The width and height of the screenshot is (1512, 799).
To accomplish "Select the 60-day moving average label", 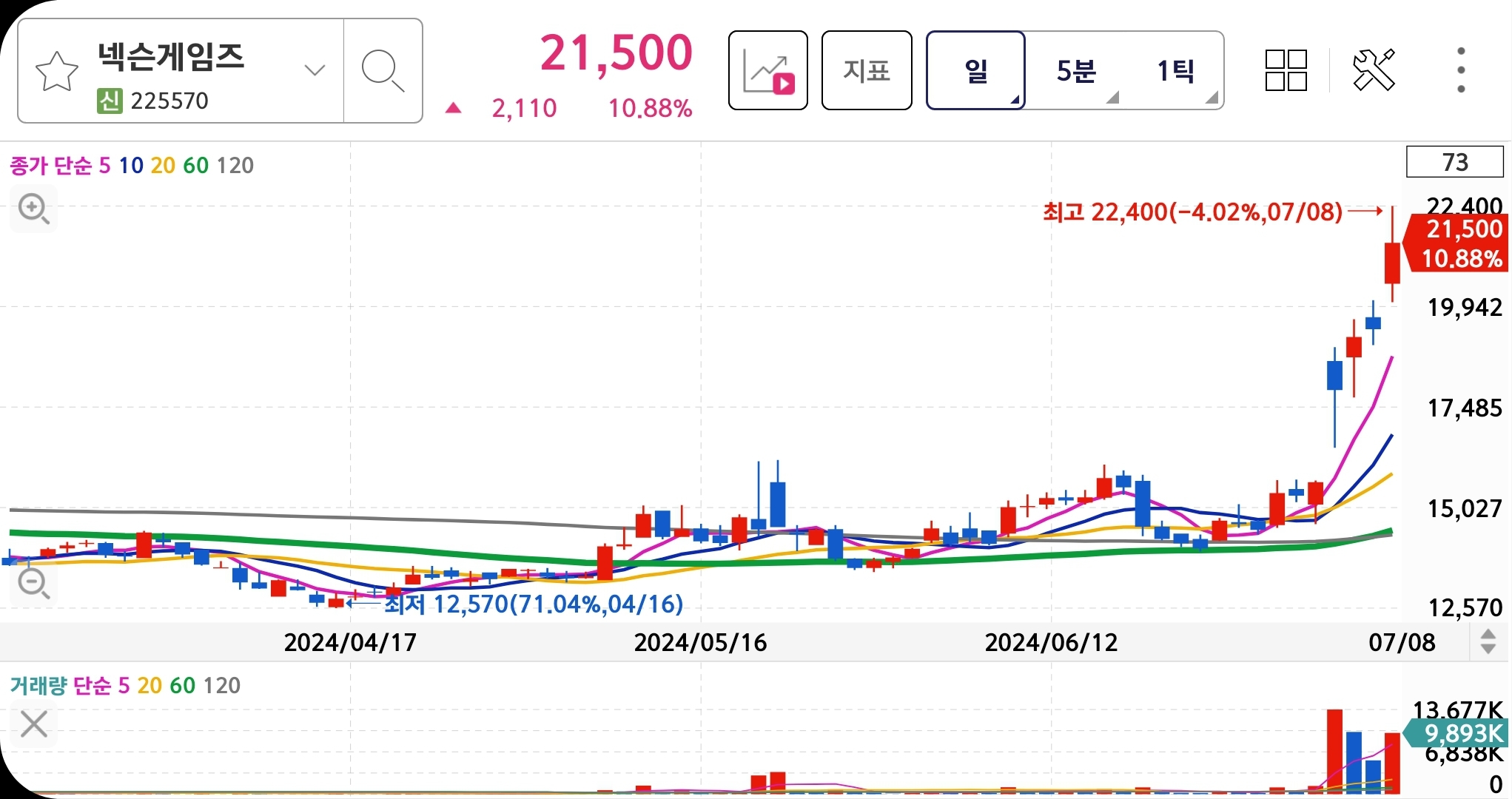I will pyautogui.click(x=195, y=166).
